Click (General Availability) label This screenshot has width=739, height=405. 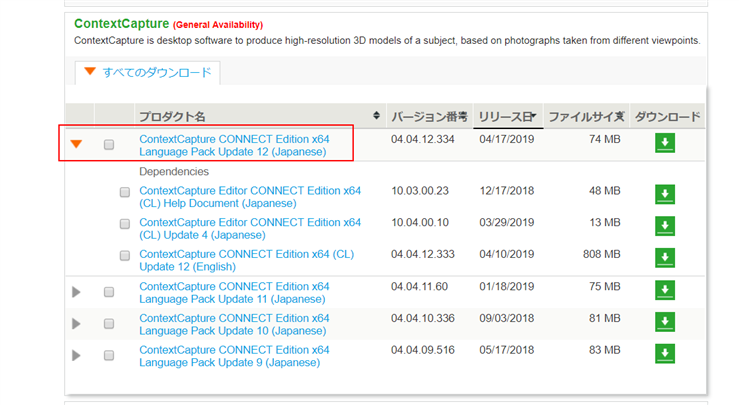[x=218, y=25]
